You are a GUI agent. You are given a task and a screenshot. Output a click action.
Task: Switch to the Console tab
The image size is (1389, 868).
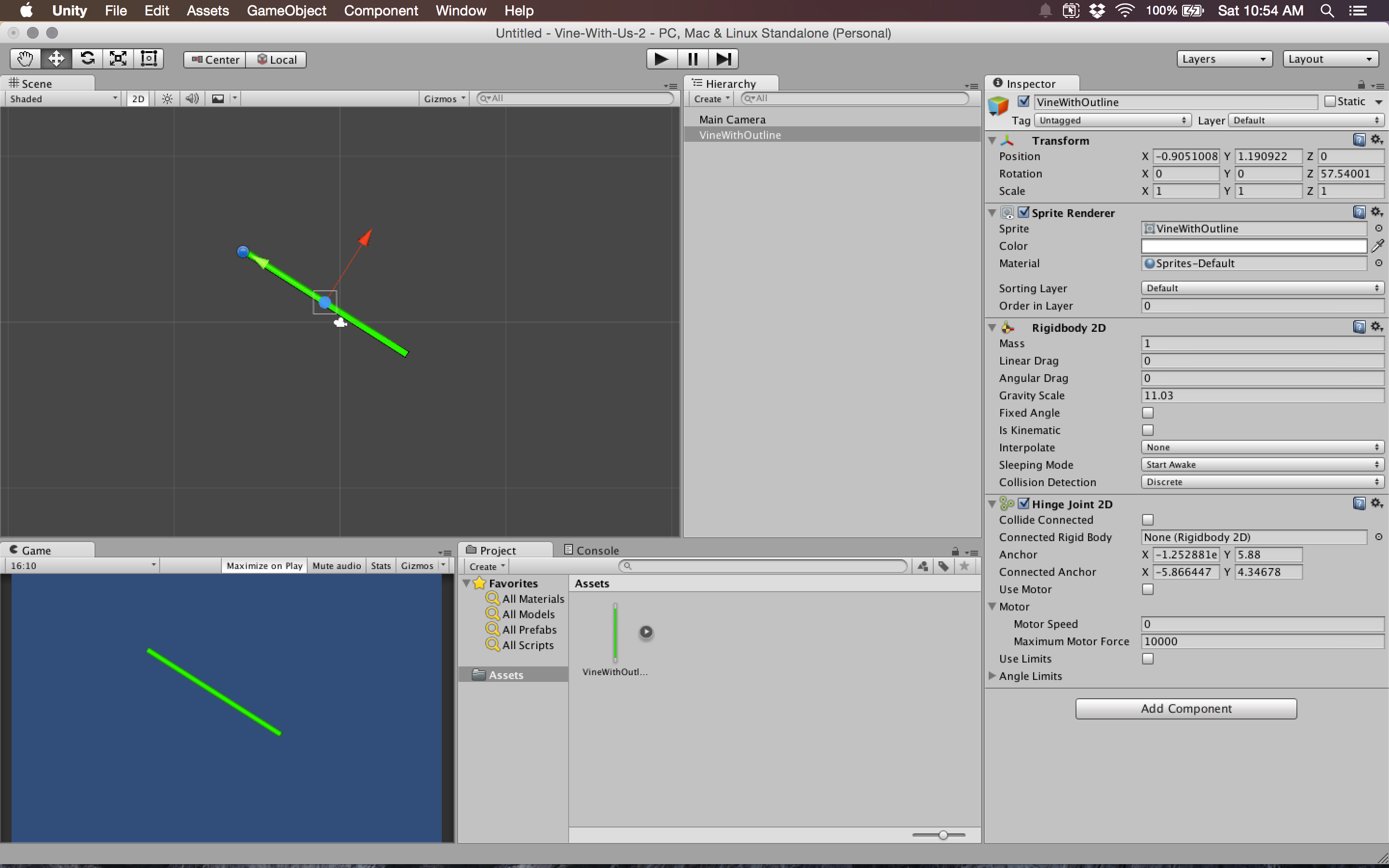[x=592, y=550]
